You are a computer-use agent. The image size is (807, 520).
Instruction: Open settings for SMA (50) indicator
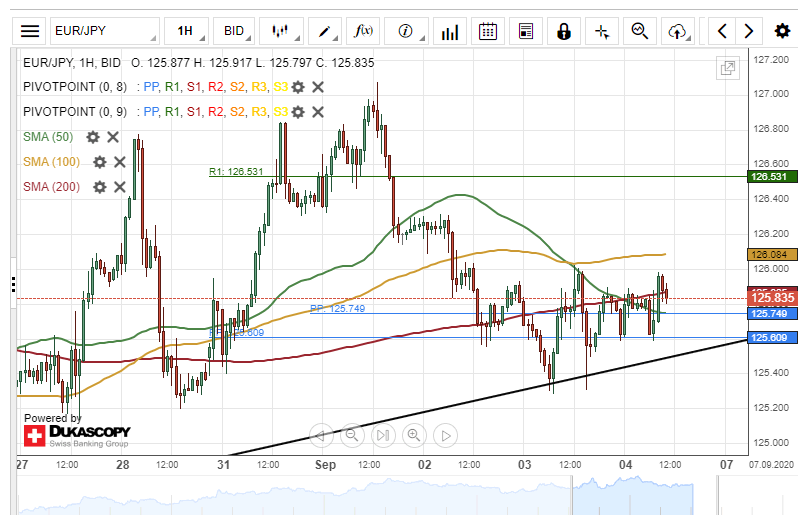click(93, 137)
